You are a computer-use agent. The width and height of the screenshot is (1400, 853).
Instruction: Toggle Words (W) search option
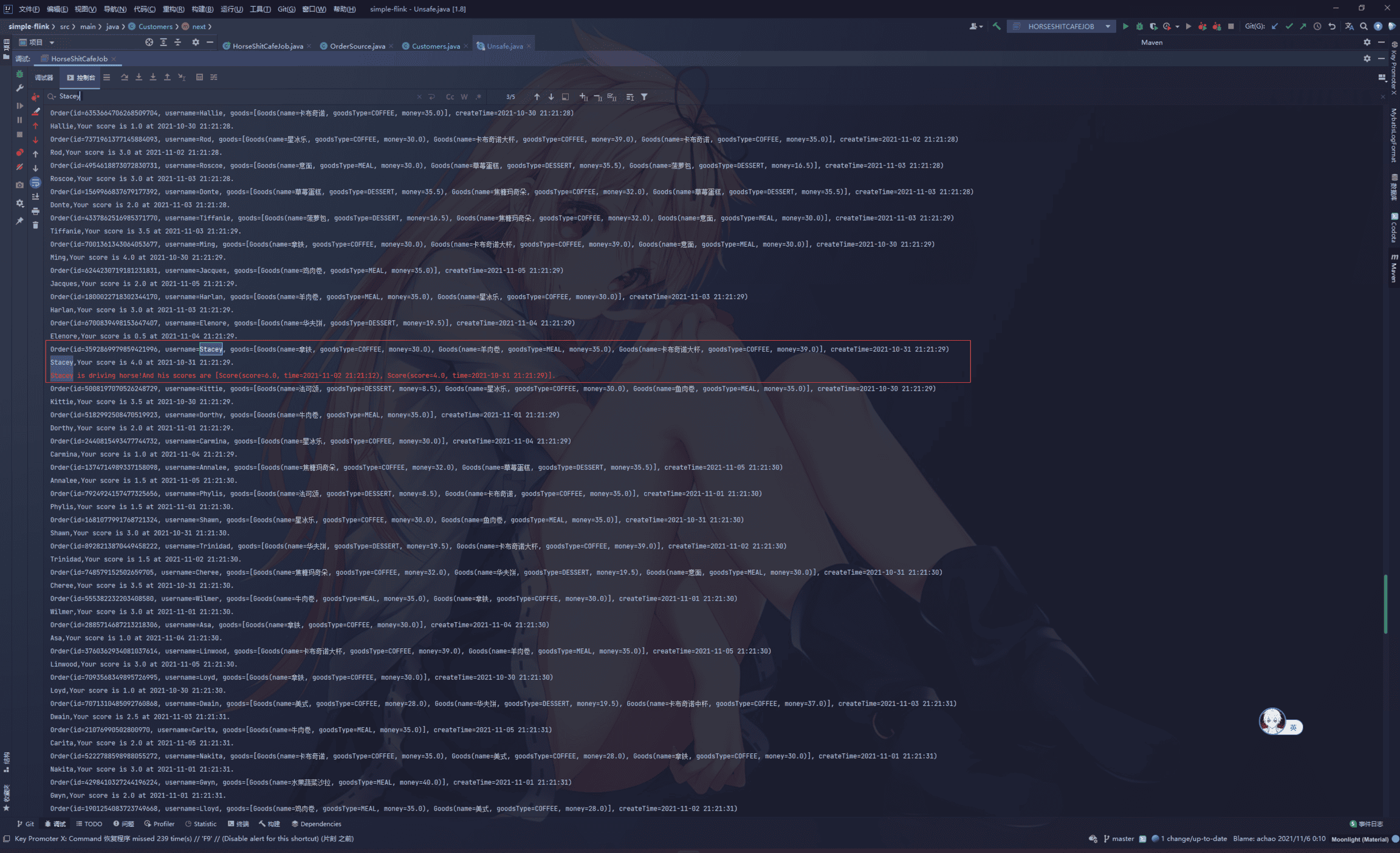[x=464, y=97]
